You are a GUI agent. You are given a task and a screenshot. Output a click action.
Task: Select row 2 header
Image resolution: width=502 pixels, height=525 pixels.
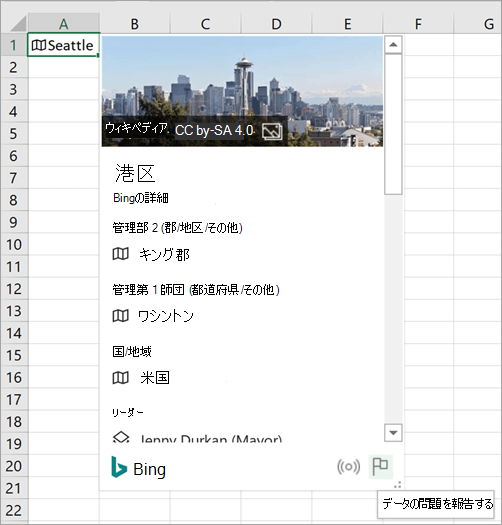[14, 67]
